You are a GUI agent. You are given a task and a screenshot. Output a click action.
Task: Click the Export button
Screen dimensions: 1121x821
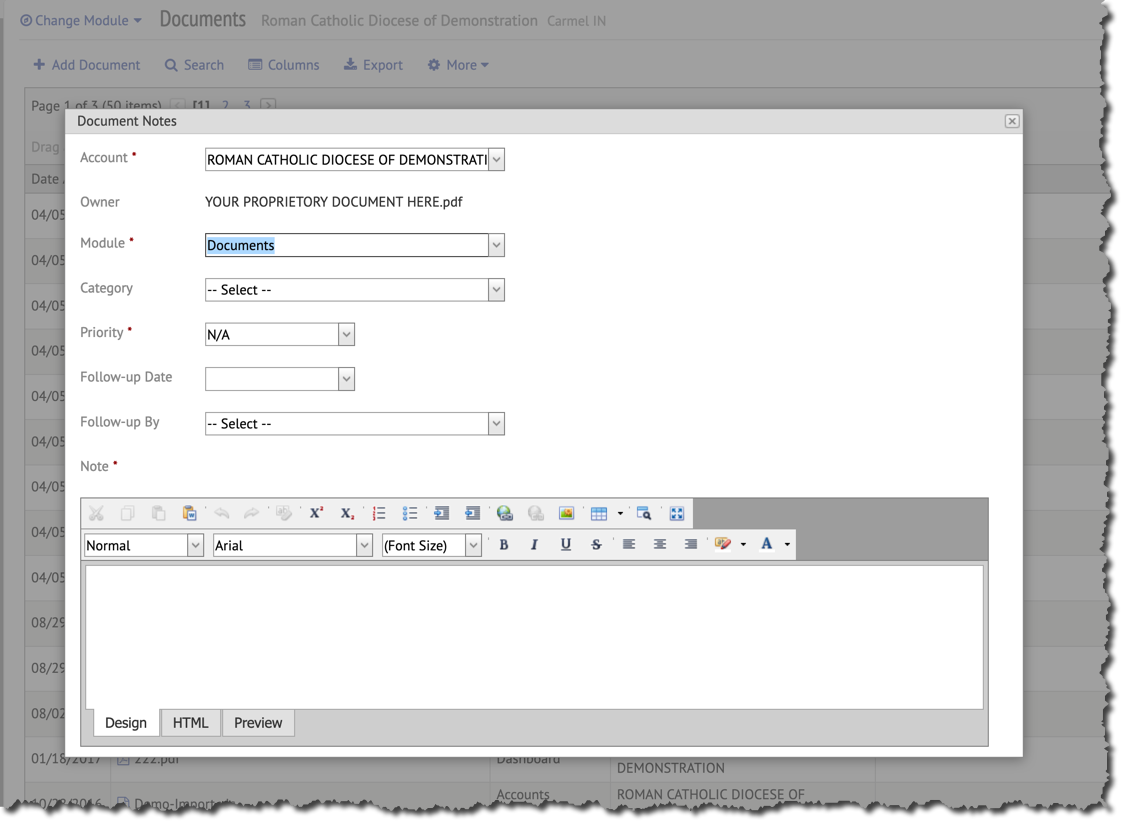click(373, 65)
